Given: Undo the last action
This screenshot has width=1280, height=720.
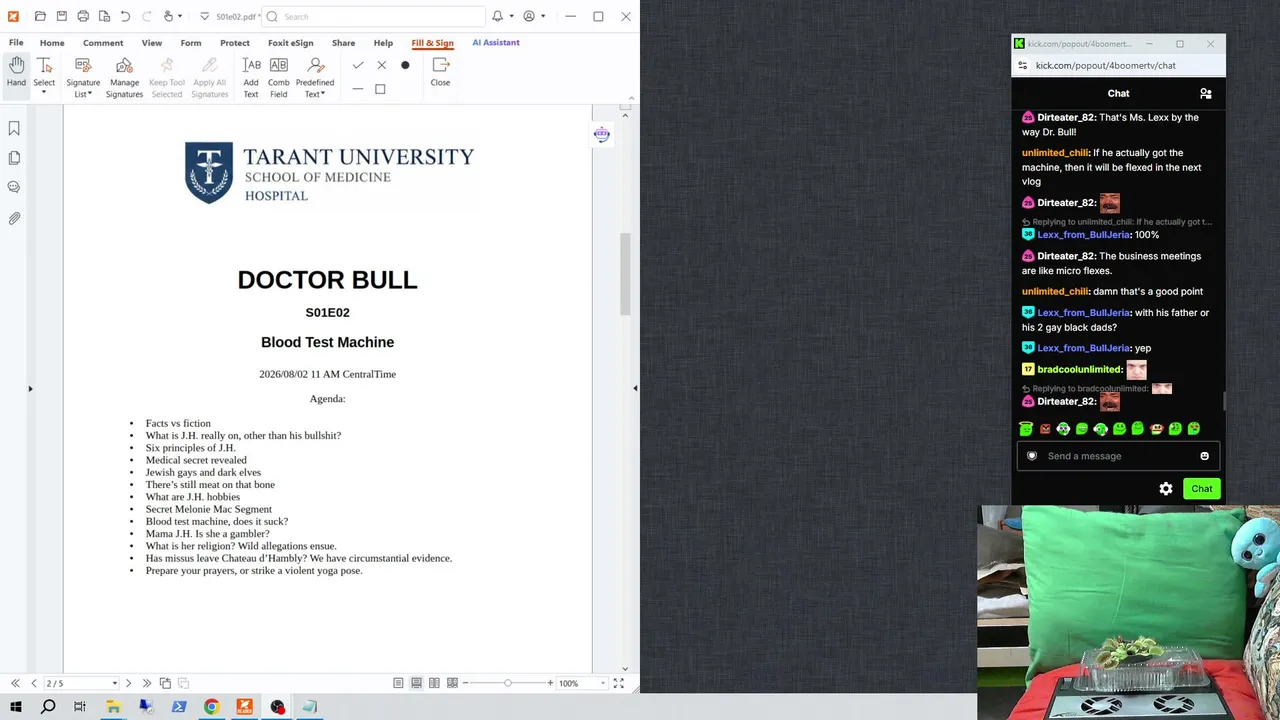Looking at the screenshot, I should [125, 16].
